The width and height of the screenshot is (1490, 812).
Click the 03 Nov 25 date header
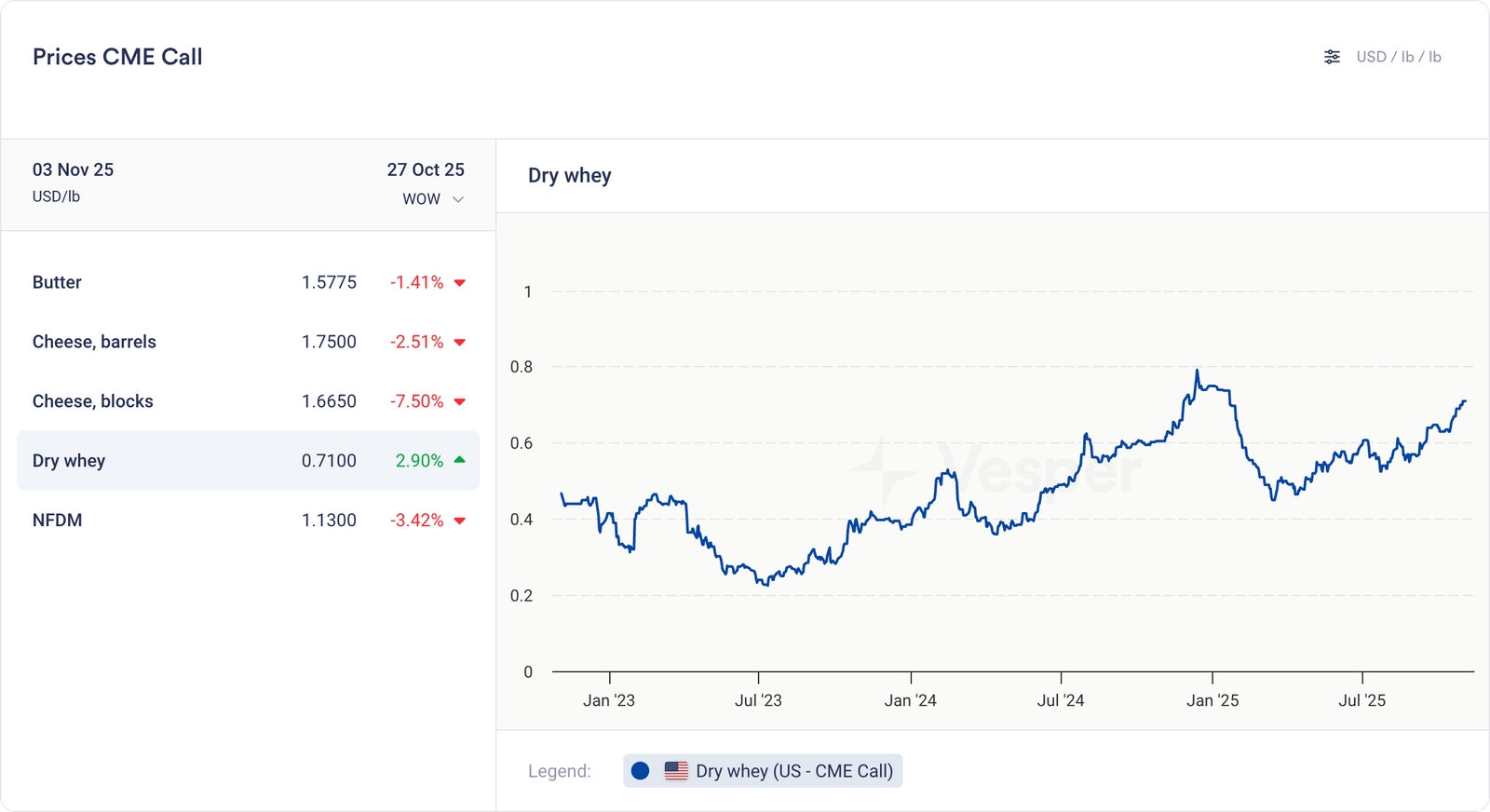click(x=73, y=169)
